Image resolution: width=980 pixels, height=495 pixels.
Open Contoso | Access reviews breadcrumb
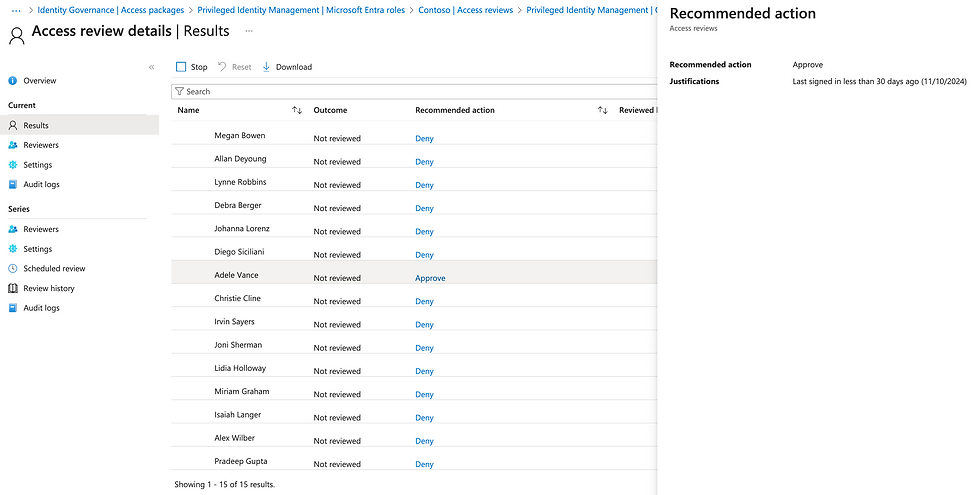click(466, 10)
